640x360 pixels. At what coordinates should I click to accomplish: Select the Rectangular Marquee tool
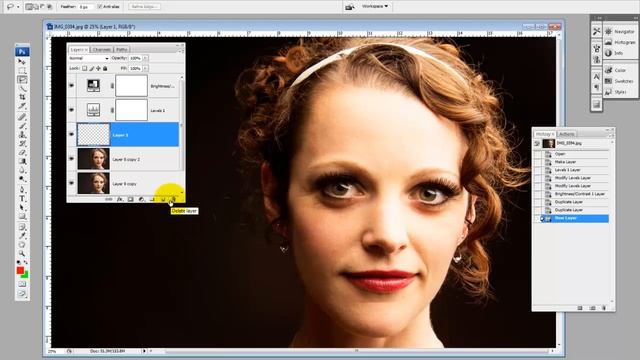click(22, 71)
